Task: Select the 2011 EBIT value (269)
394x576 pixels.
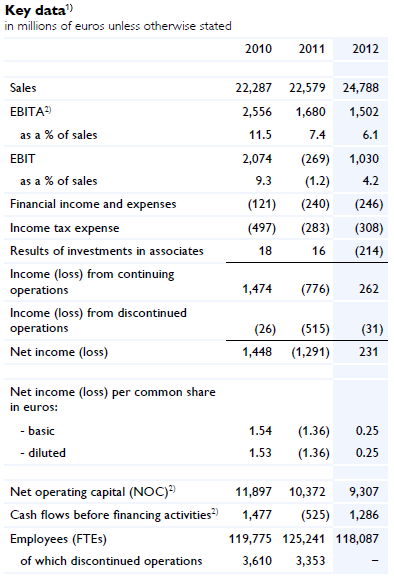Action: [315, 159]
